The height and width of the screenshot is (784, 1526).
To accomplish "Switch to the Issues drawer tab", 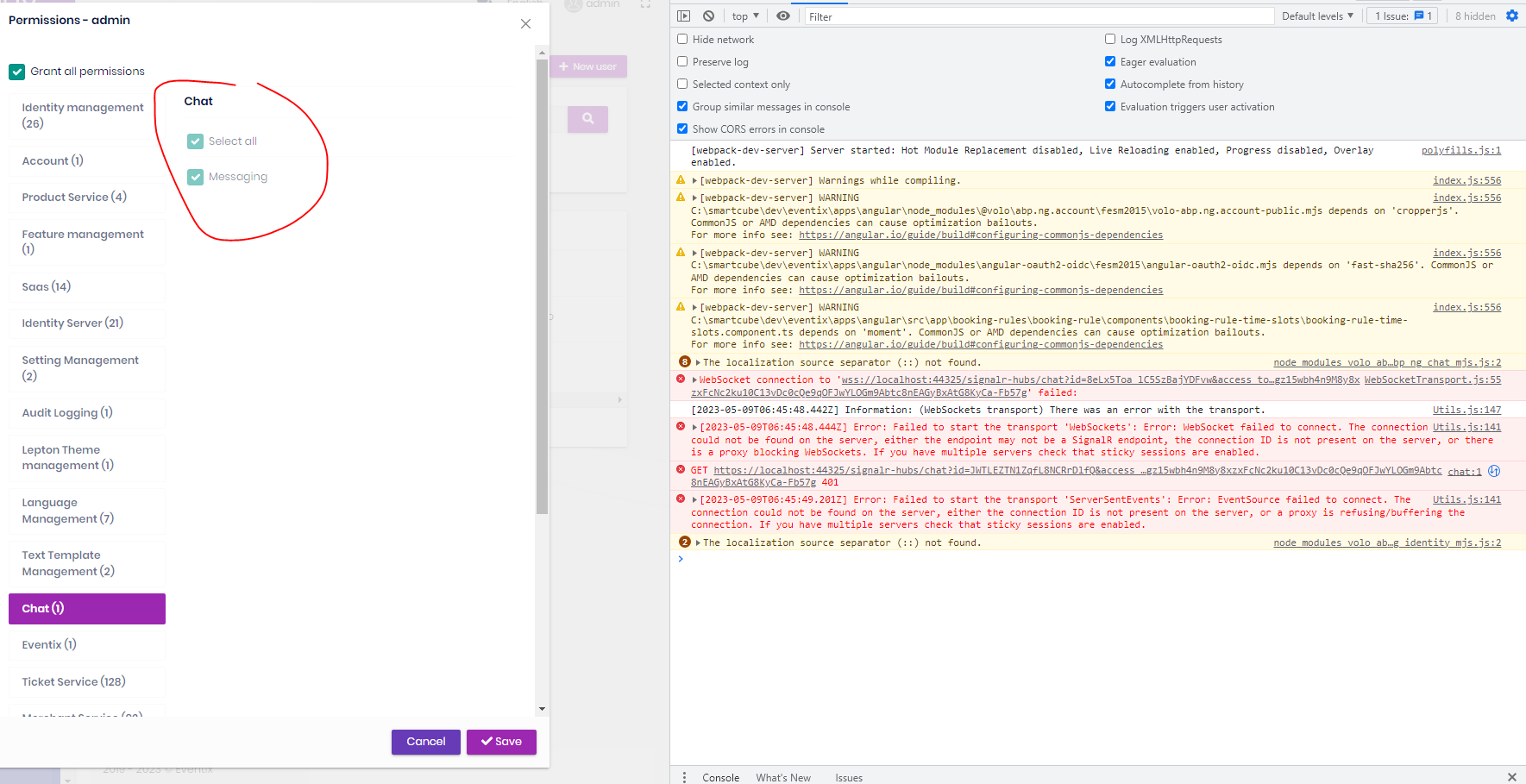I will click(848, 777).
